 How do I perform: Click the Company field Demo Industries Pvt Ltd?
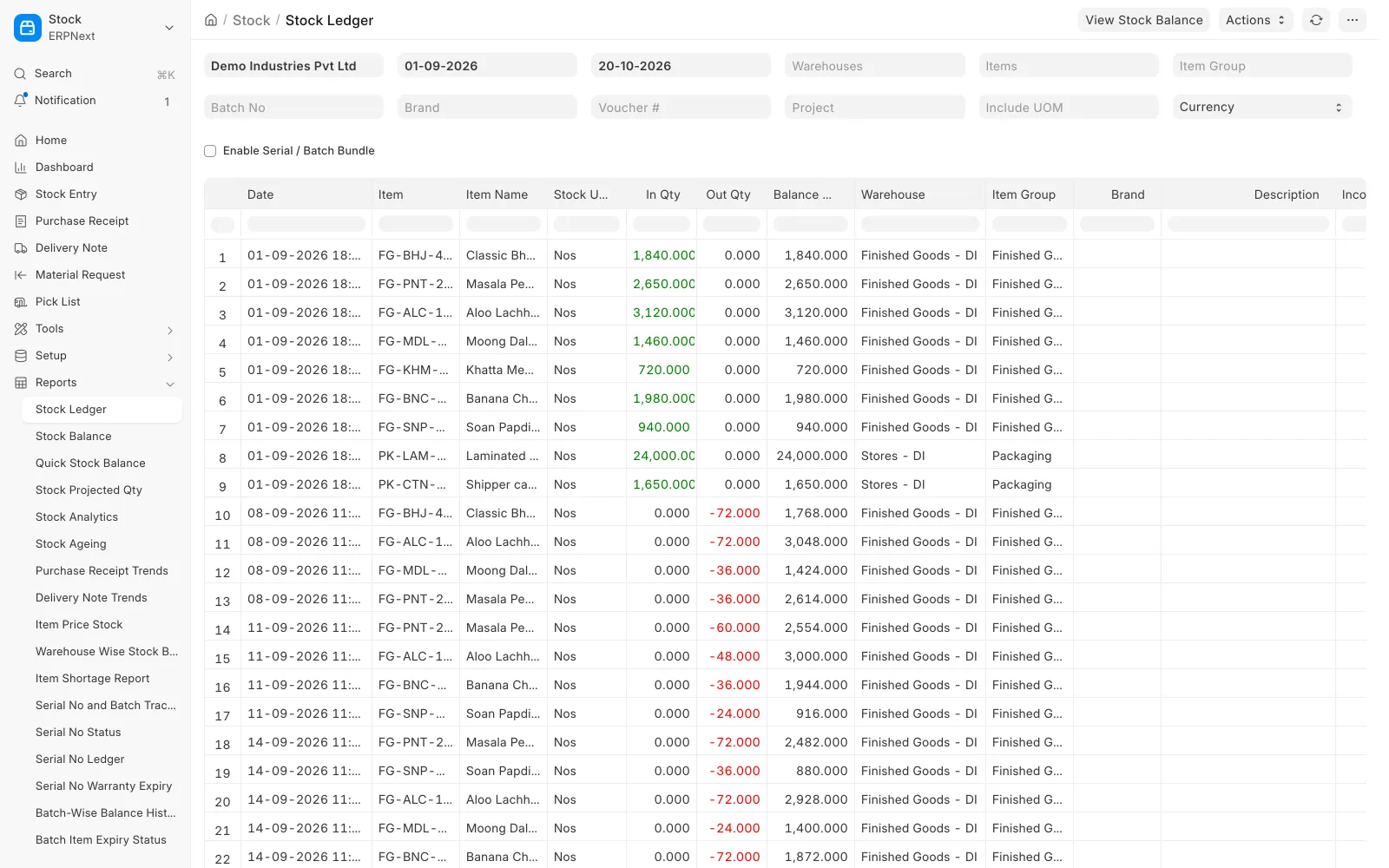point(293,66)
